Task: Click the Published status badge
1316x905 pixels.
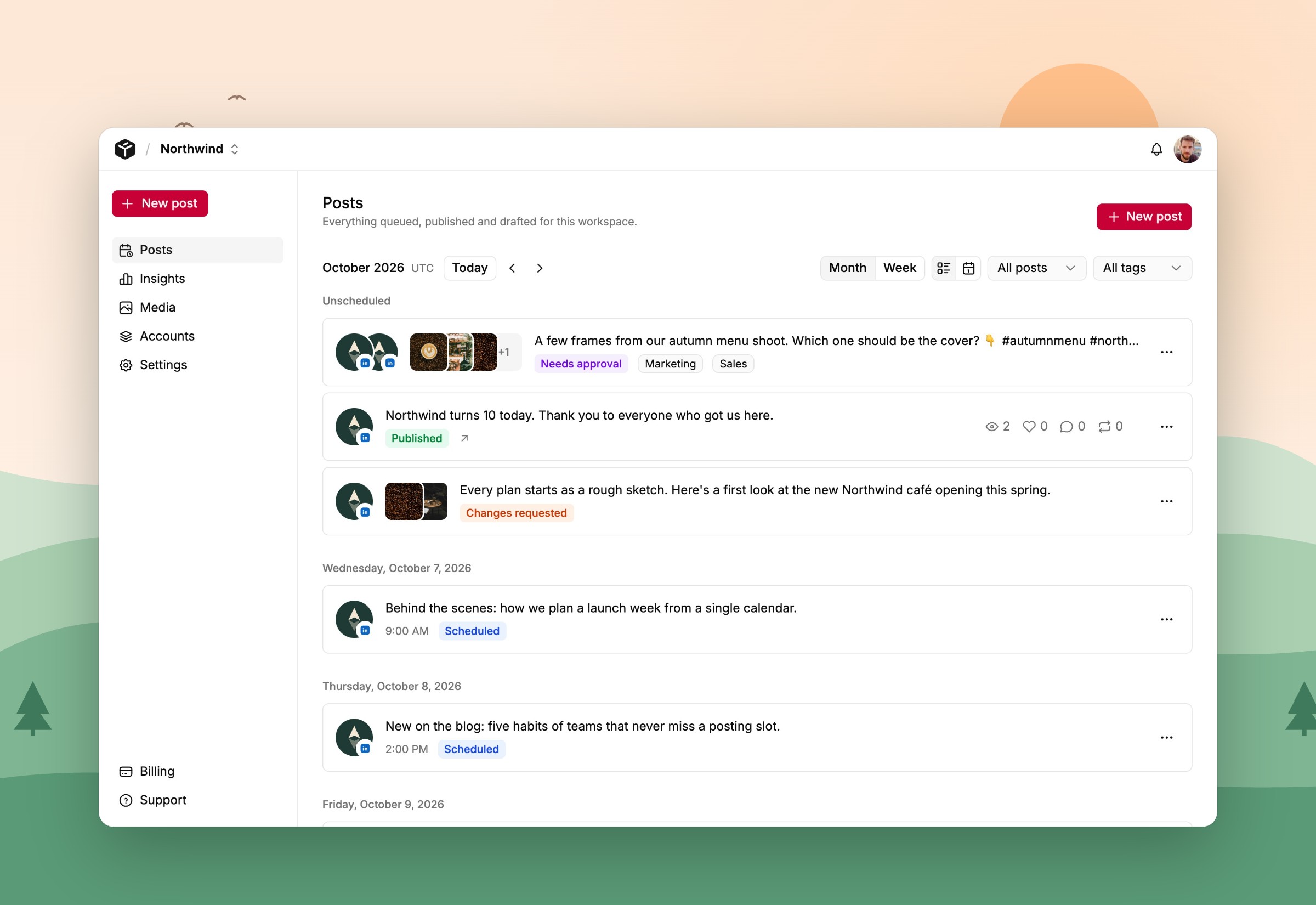Action: point(417,438)
